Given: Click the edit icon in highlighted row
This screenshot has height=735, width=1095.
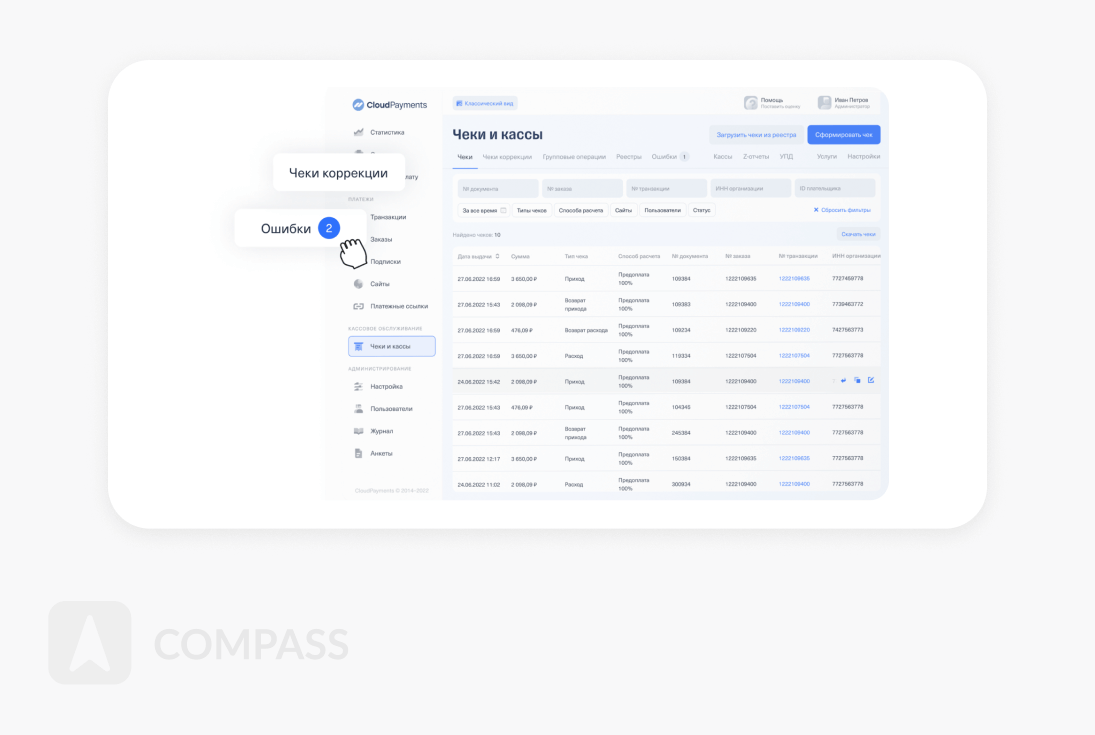Looking at the screenshot, I should click(x=871, y=381).
